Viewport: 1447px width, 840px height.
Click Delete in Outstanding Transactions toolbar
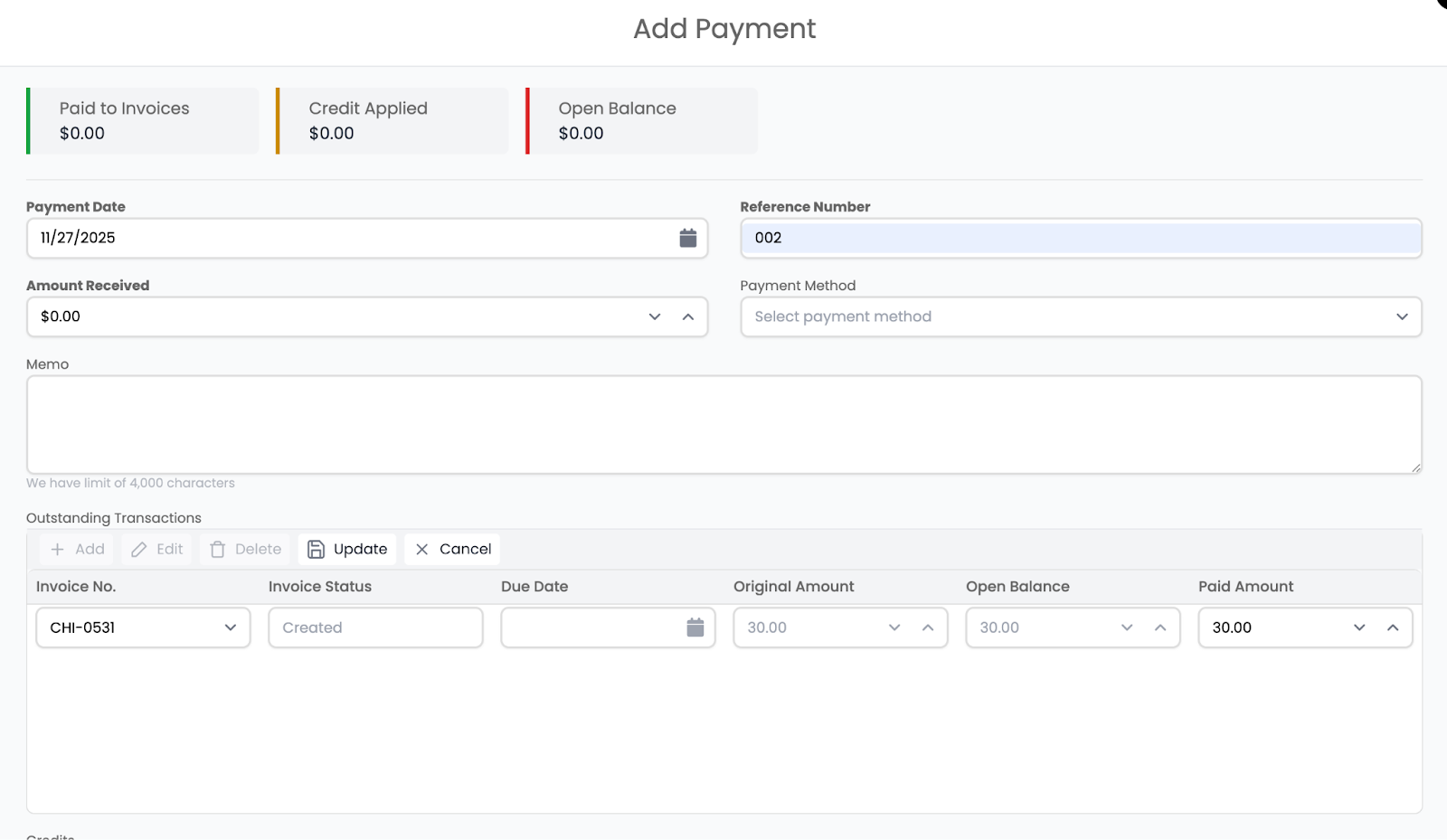click(245, 549)
